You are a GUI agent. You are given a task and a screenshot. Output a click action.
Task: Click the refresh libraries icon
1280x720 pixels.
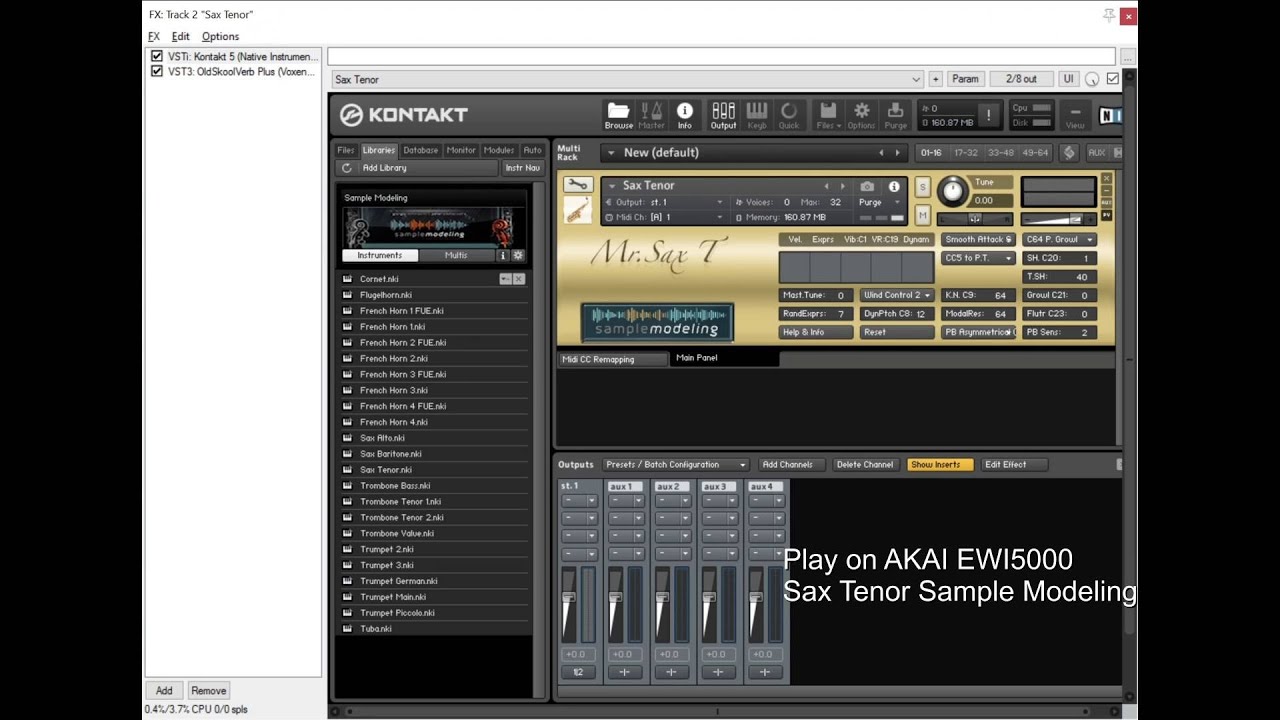347,168
